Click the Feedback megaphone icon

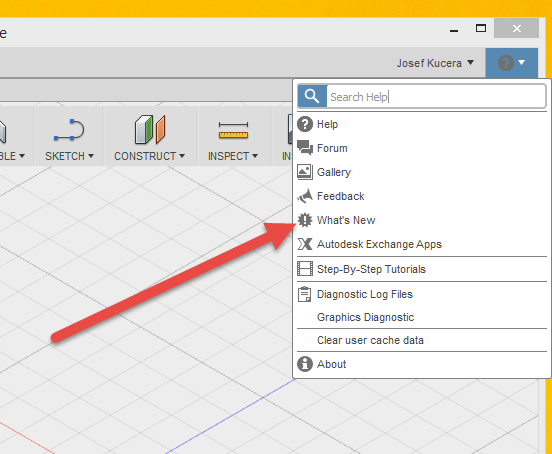point(305,196)
